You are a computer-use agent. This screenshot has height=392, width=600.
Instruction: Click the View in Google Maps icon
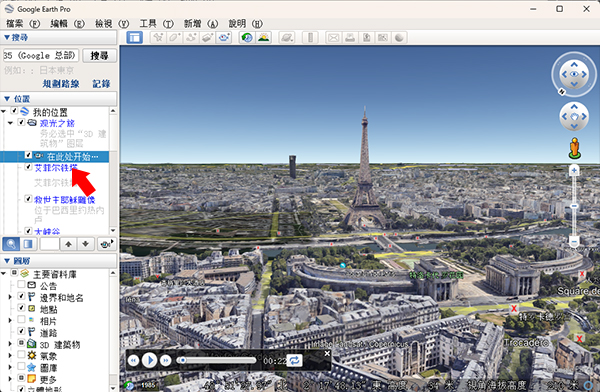tap(383, 38)
